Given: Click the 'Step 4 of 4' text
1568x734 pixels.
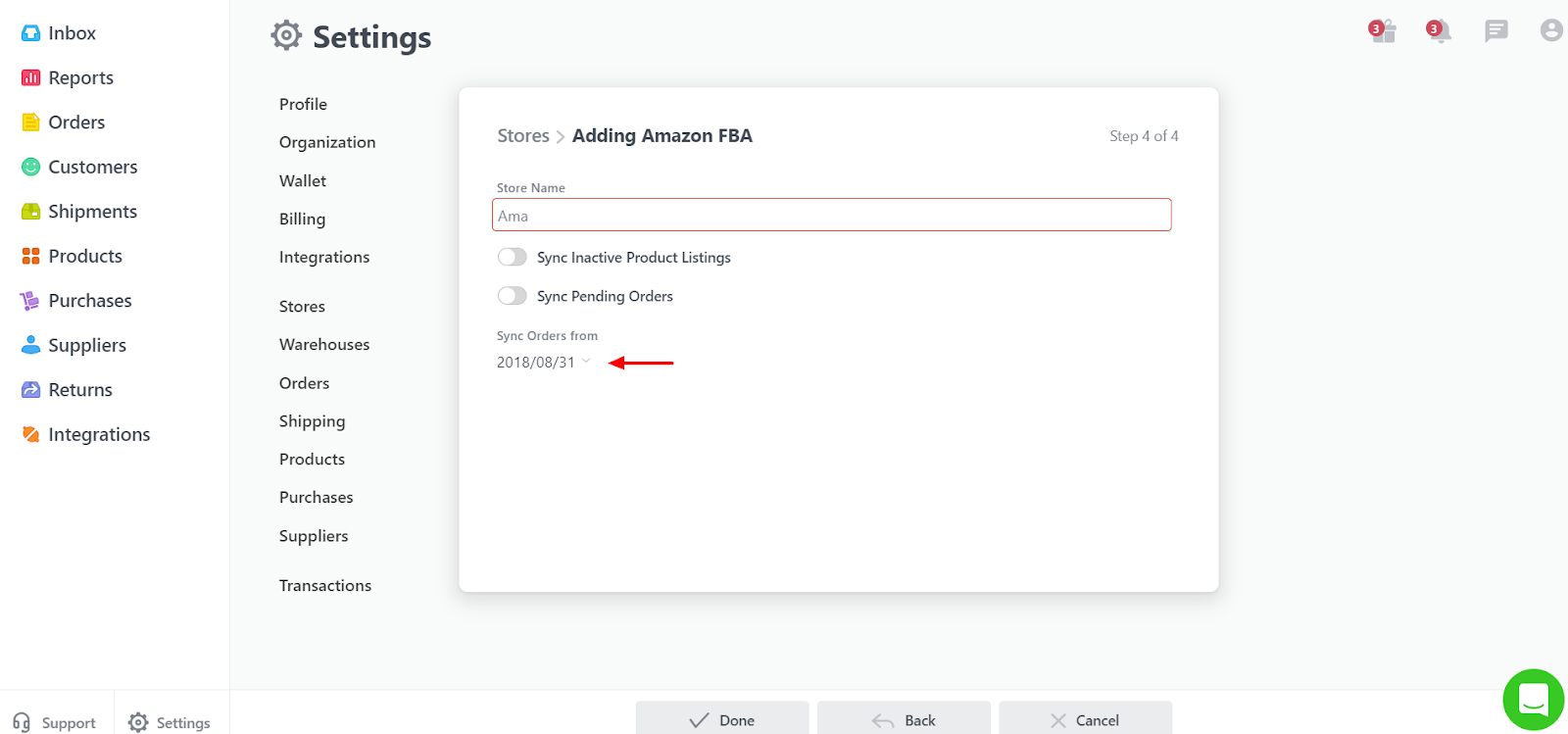Looking at the screenshot, I should click(1144, 136).
